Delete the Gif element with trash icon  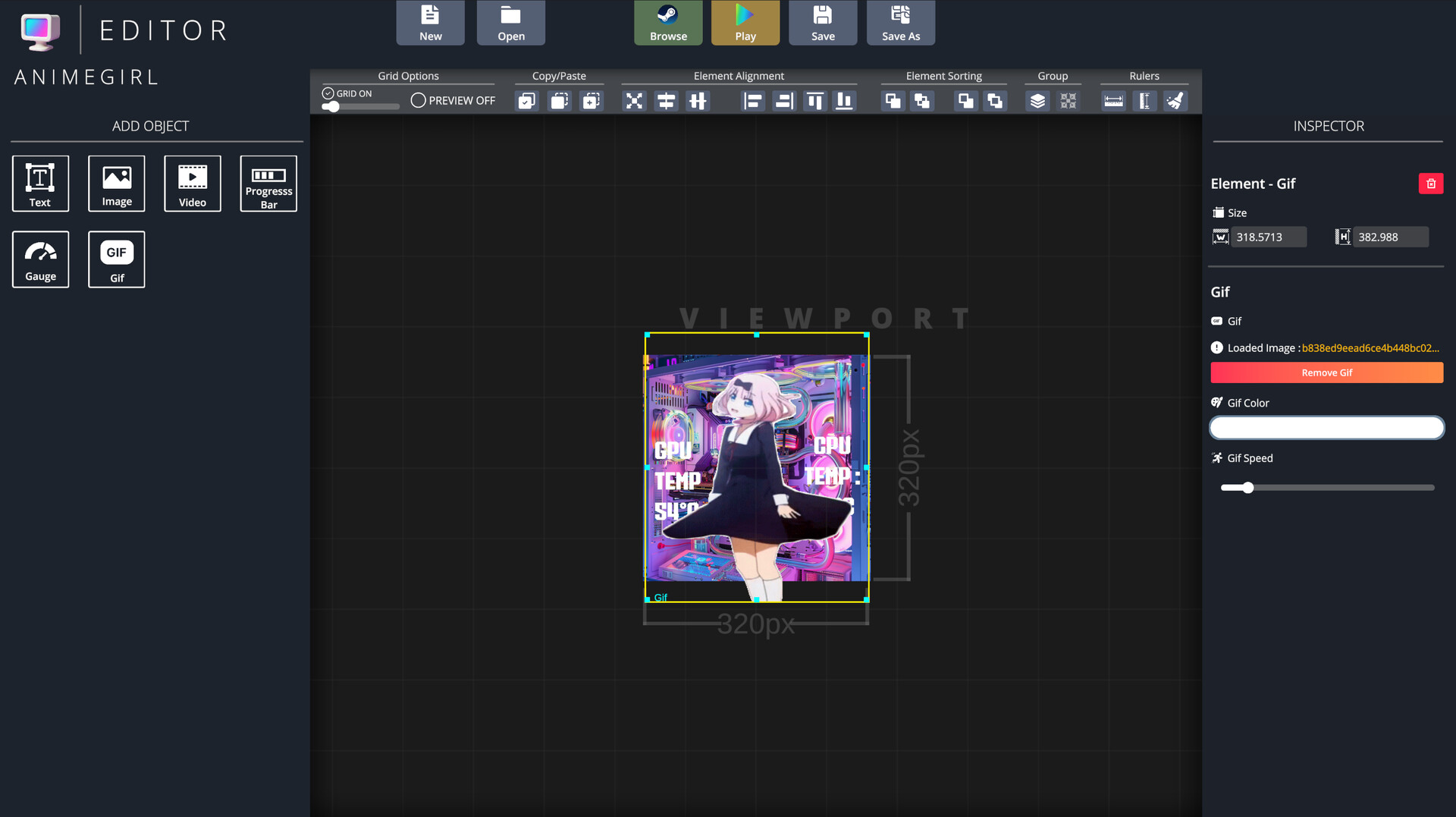click(1431, 184)
